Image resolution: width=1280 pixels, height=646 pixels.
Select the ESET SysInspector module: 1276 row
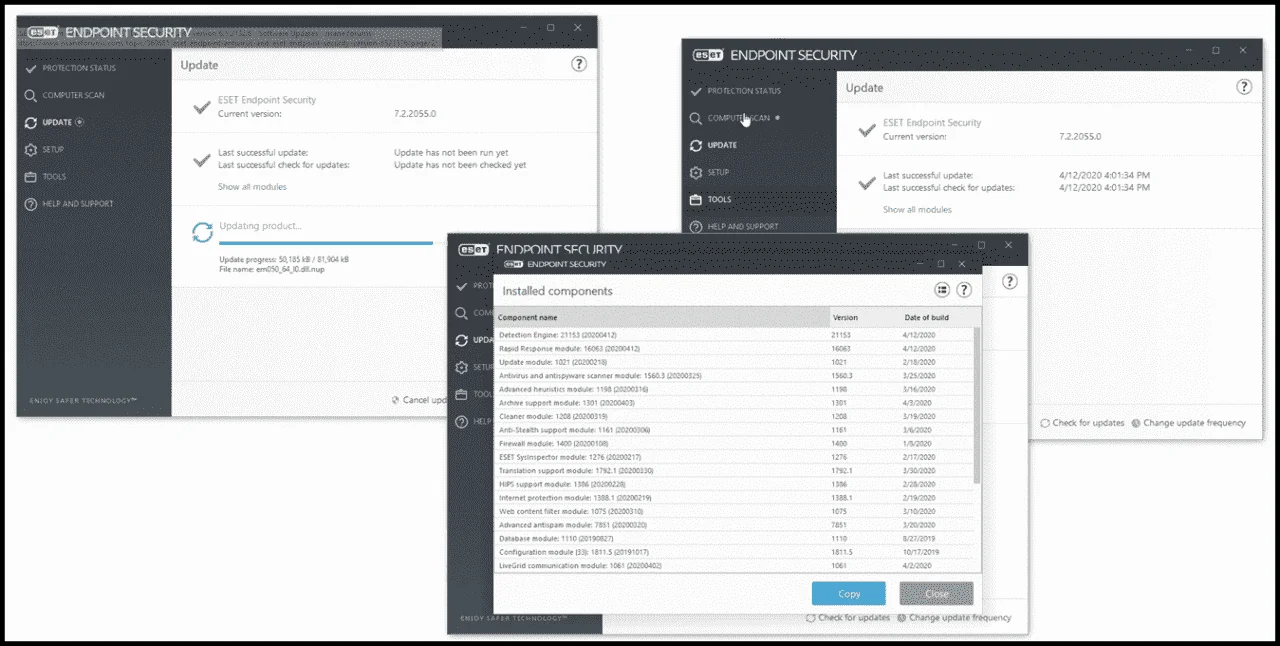click(734, 456)
